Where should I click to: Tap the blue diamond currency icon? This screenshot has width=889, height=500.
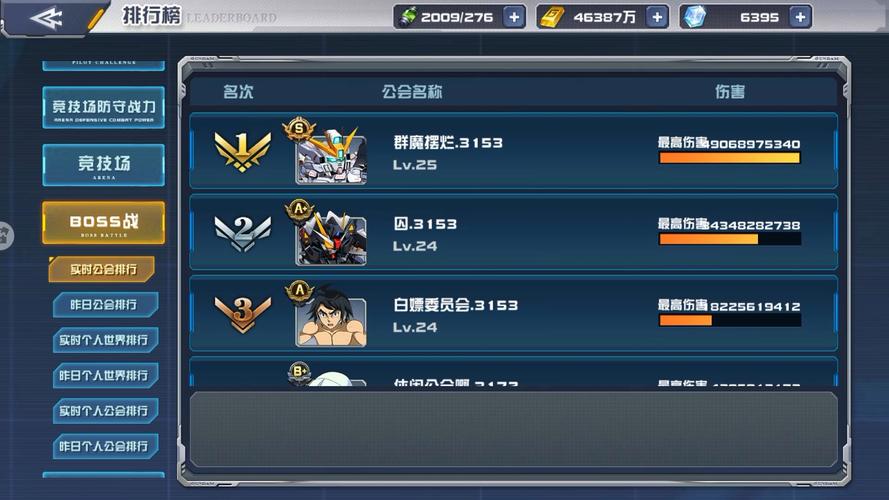tap(694, 17)
